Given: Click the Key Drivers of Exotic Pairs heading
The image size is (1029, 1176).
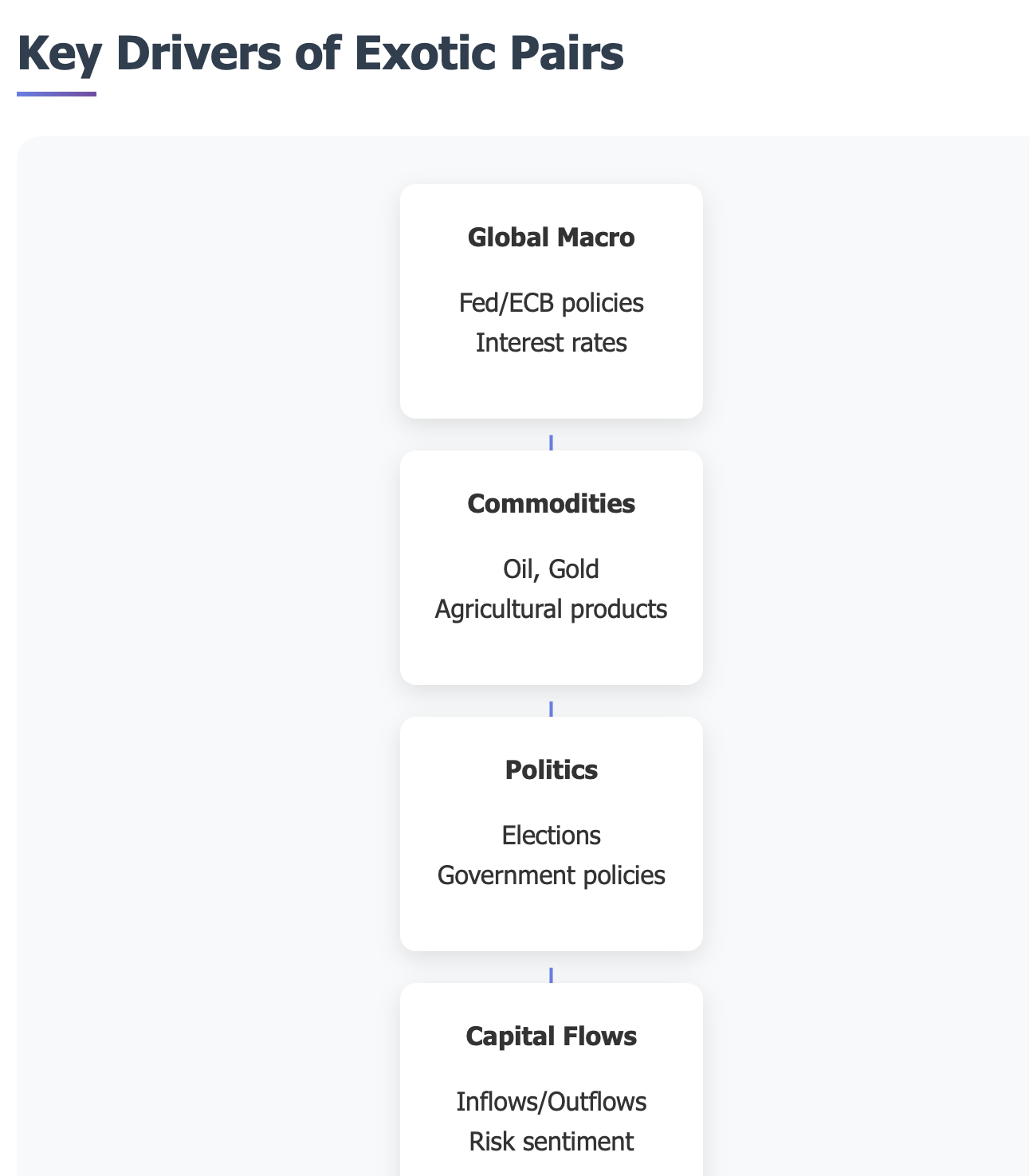Looking at the screenshot, I should pyautogui.click(x=320, y=53).
